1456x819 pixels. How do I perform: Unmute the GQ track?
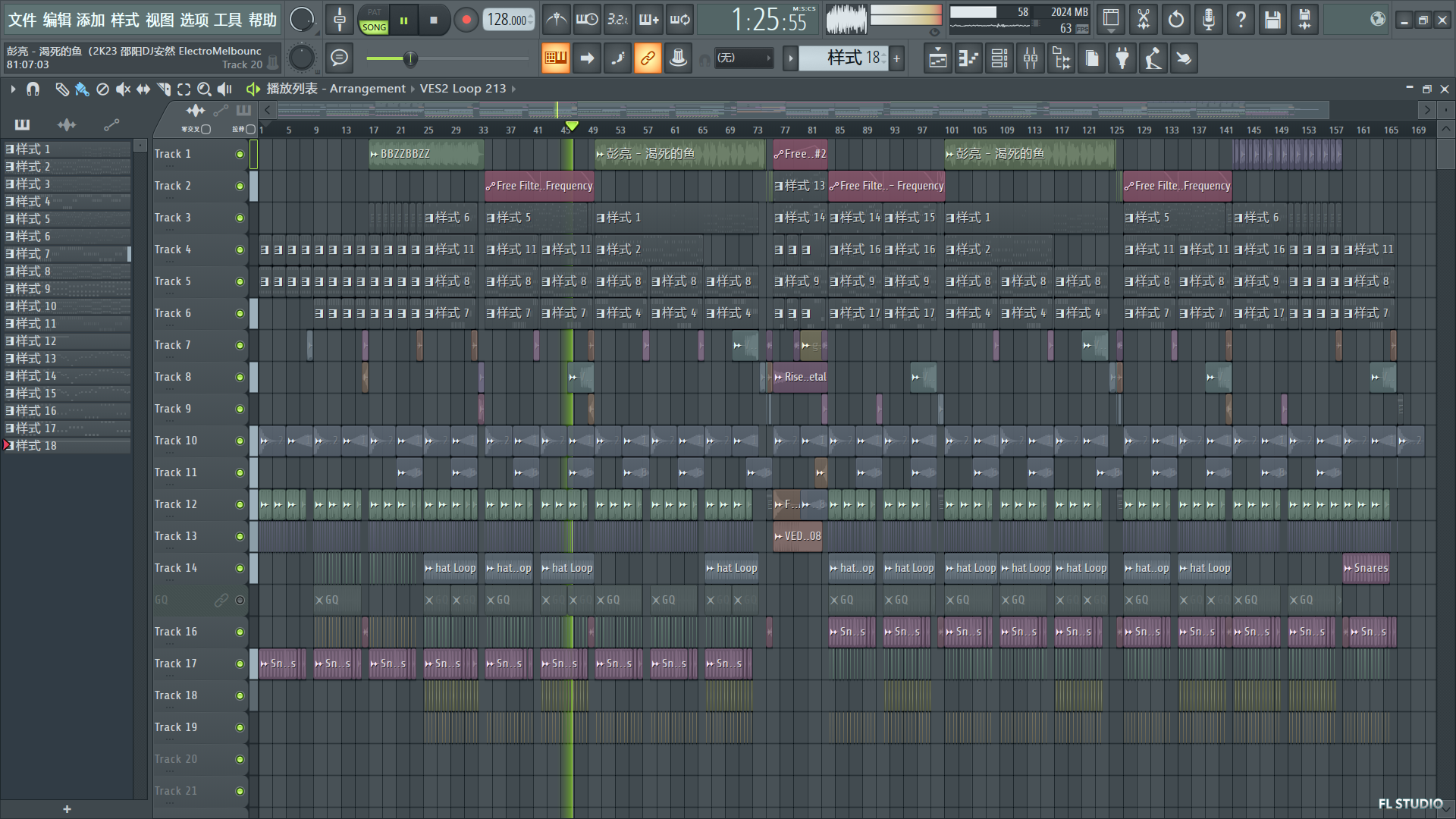tap(240, 600)
